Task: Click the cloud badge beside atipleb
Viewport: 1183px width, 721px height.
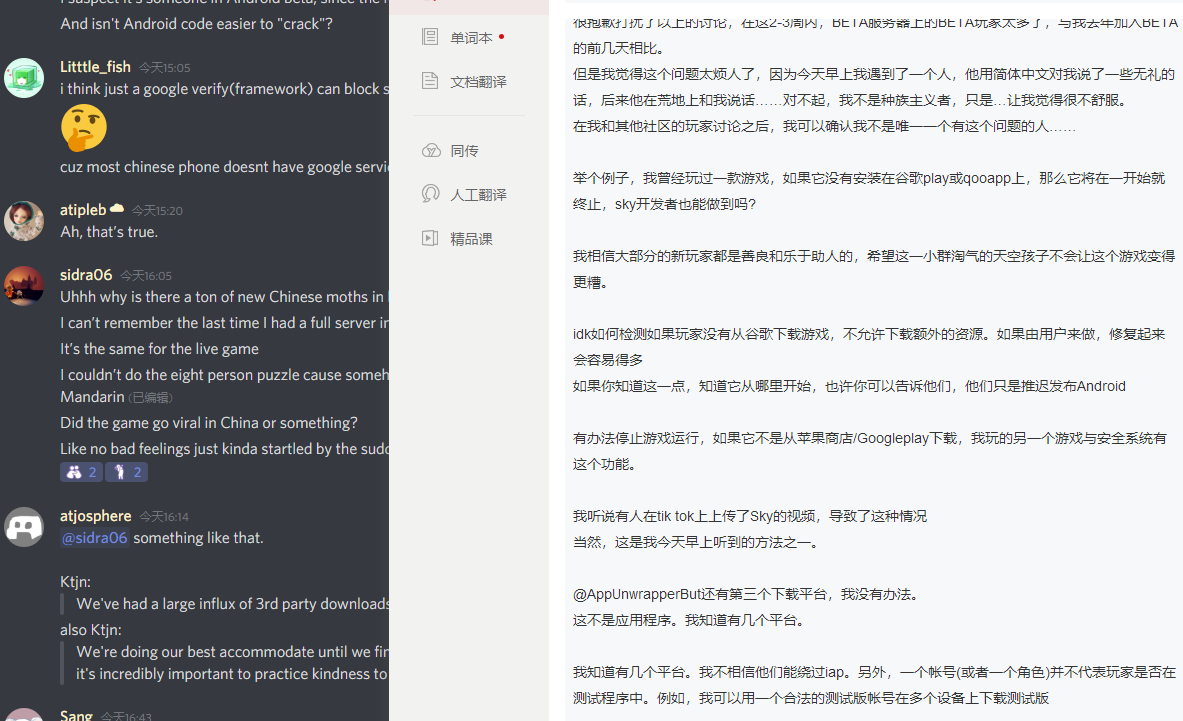Action: [117, 208]
